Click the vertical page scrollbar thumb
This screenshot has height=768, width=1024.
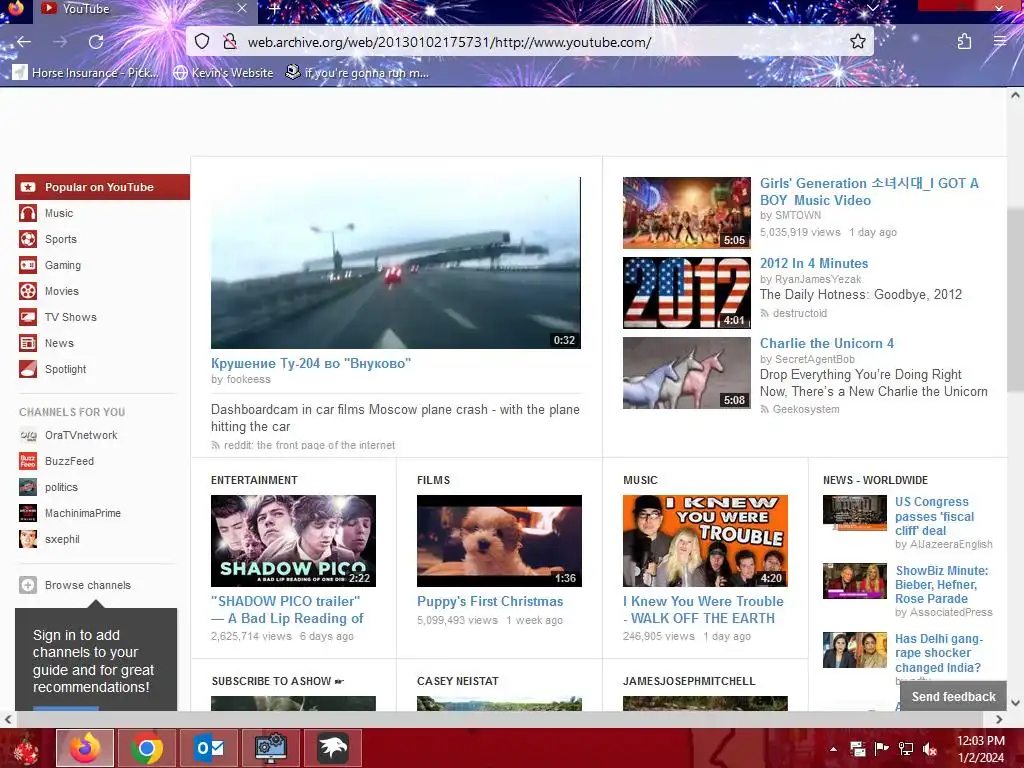point(1015,300)
